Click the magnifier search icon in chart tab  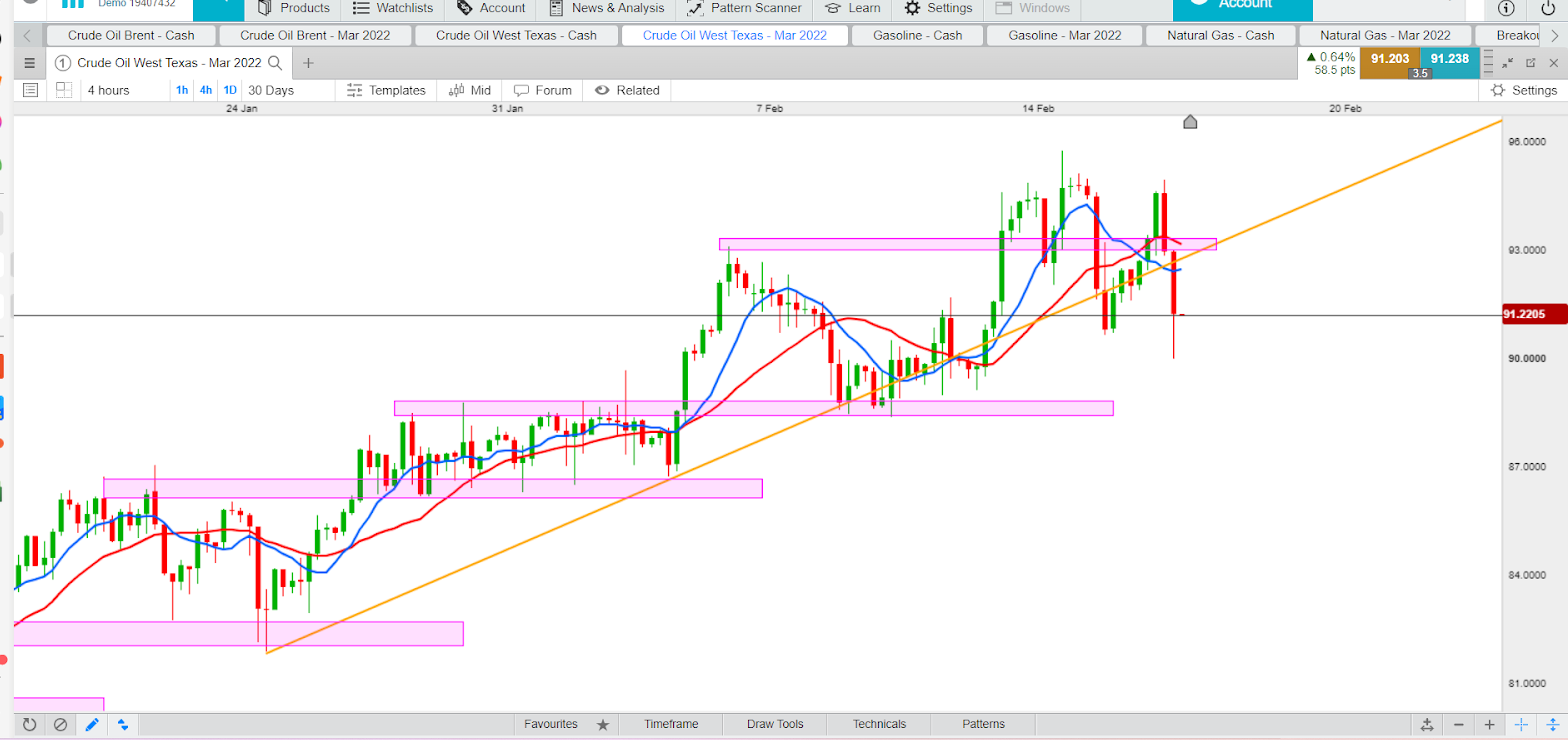(x=274, y=63)
